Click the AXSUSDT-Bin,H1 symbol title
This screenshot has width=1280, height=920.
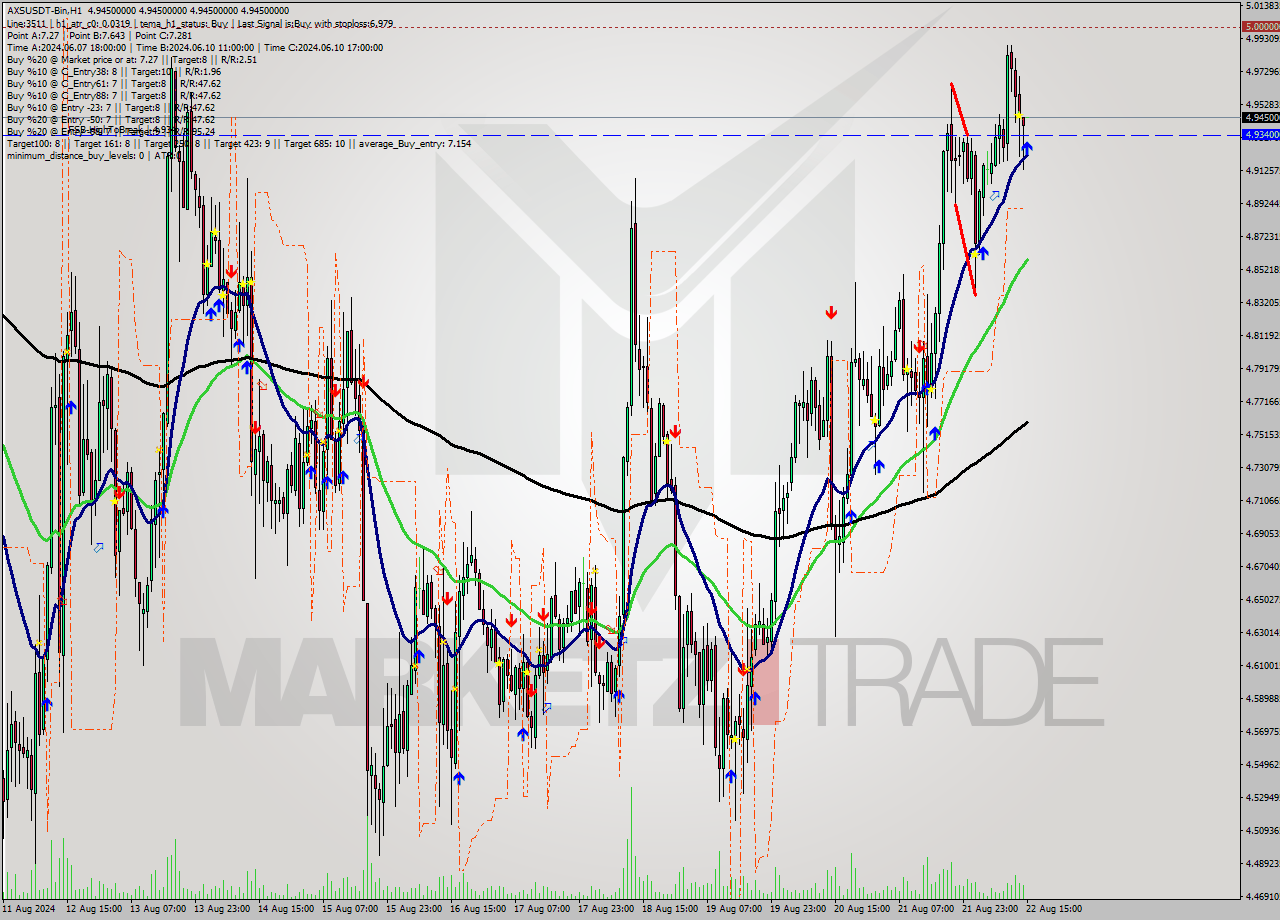[x=45, y=11]
